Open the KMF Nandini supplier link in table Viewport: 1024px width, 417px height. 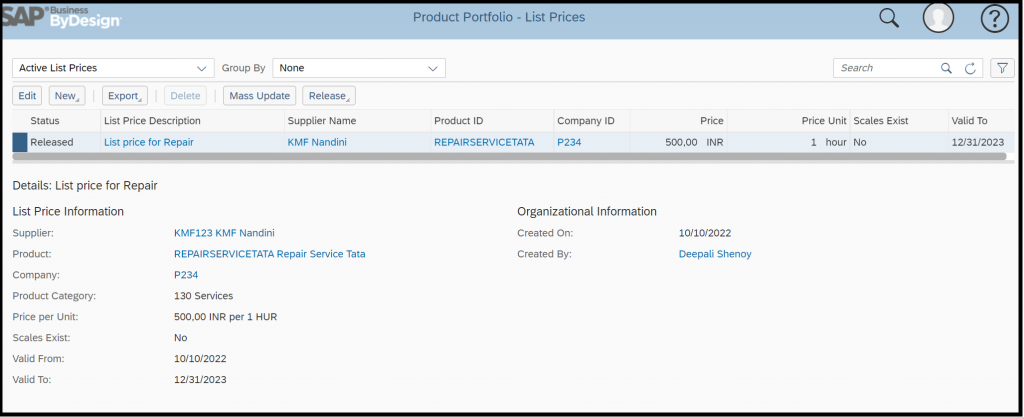pos(317,142)
